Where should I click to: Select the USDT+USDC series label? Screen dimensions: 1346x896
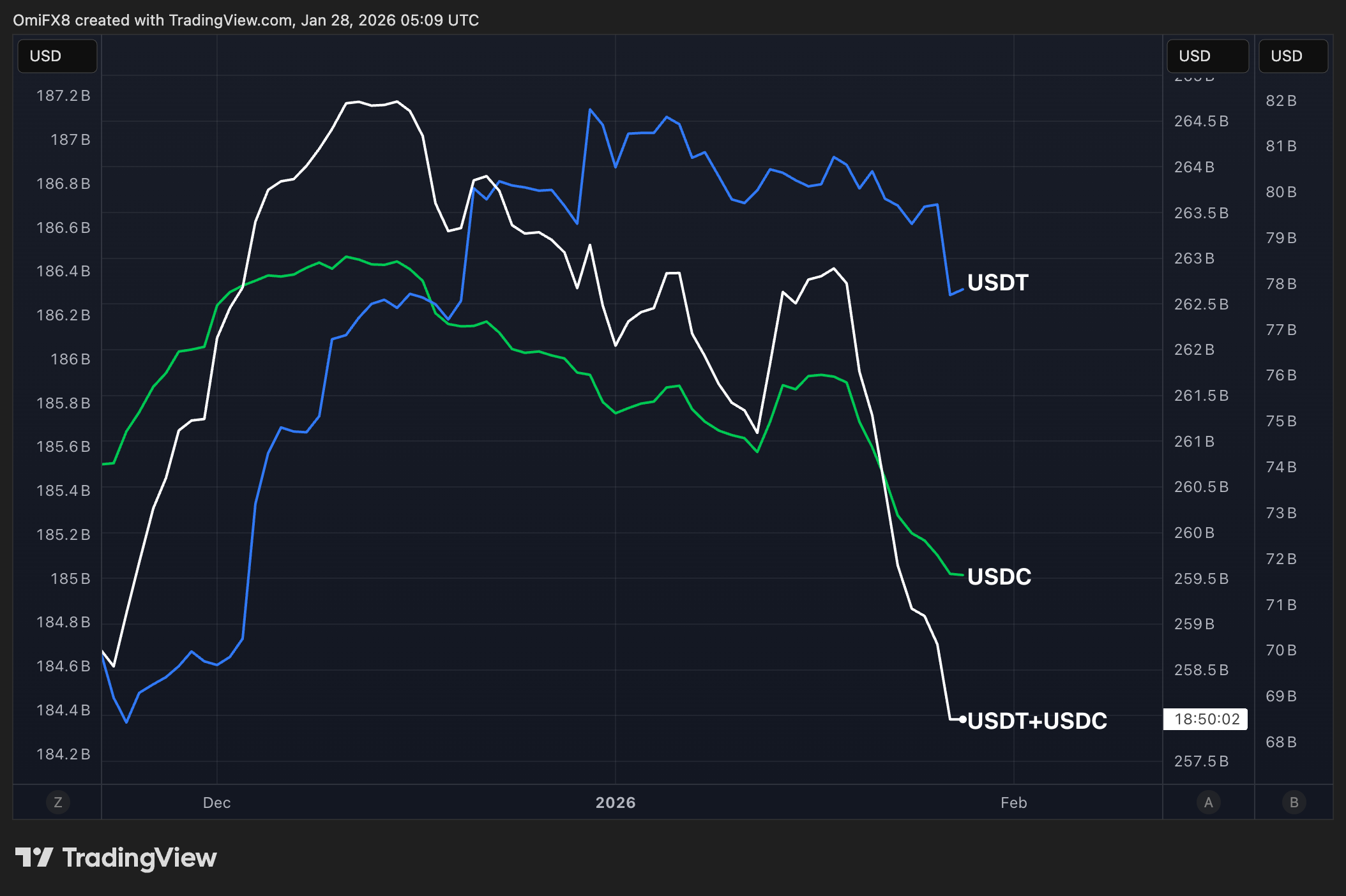(1037, 721)
